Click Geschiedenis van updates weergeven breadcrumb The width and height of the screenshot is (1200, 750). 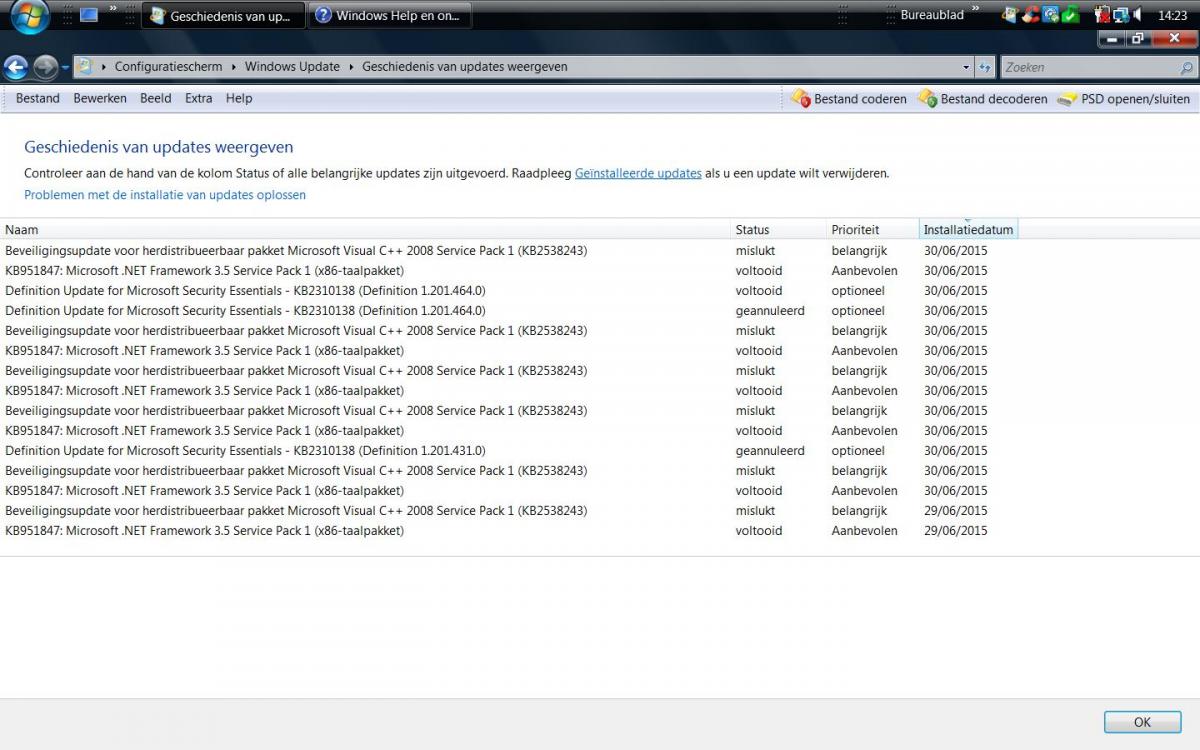465,67
